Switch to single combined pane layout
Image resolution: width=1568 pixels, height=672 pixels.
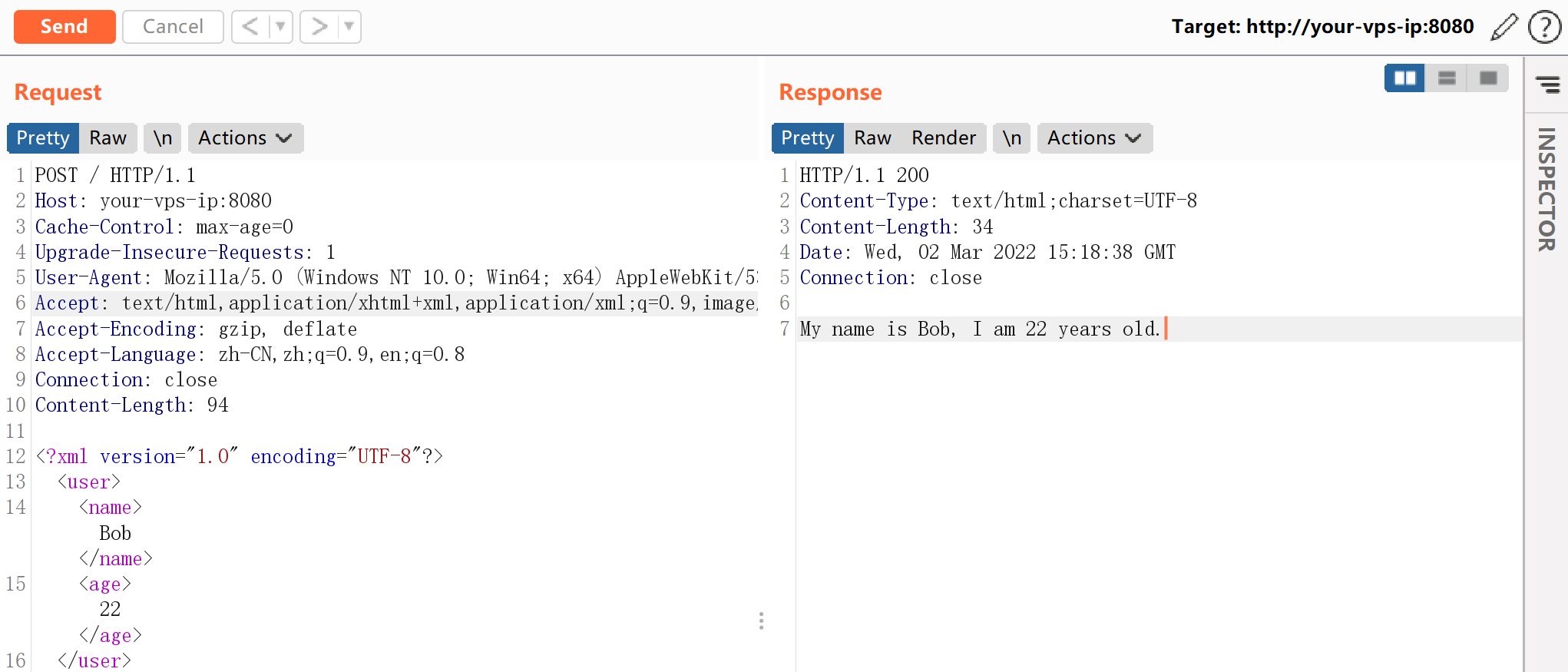pyautogui.click(x=1488, y=78)
